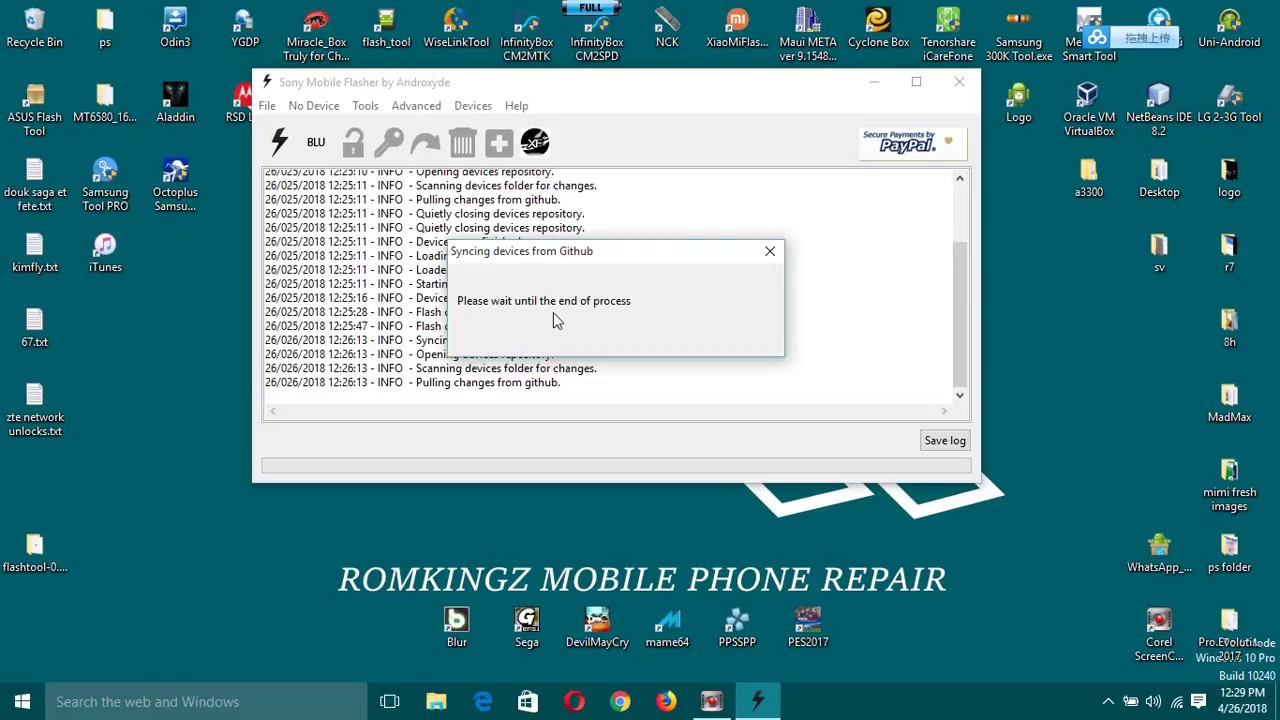This screenshot has width=1280, height=720.
Task: Open the Advanced menu
Action: click(416, 106)
